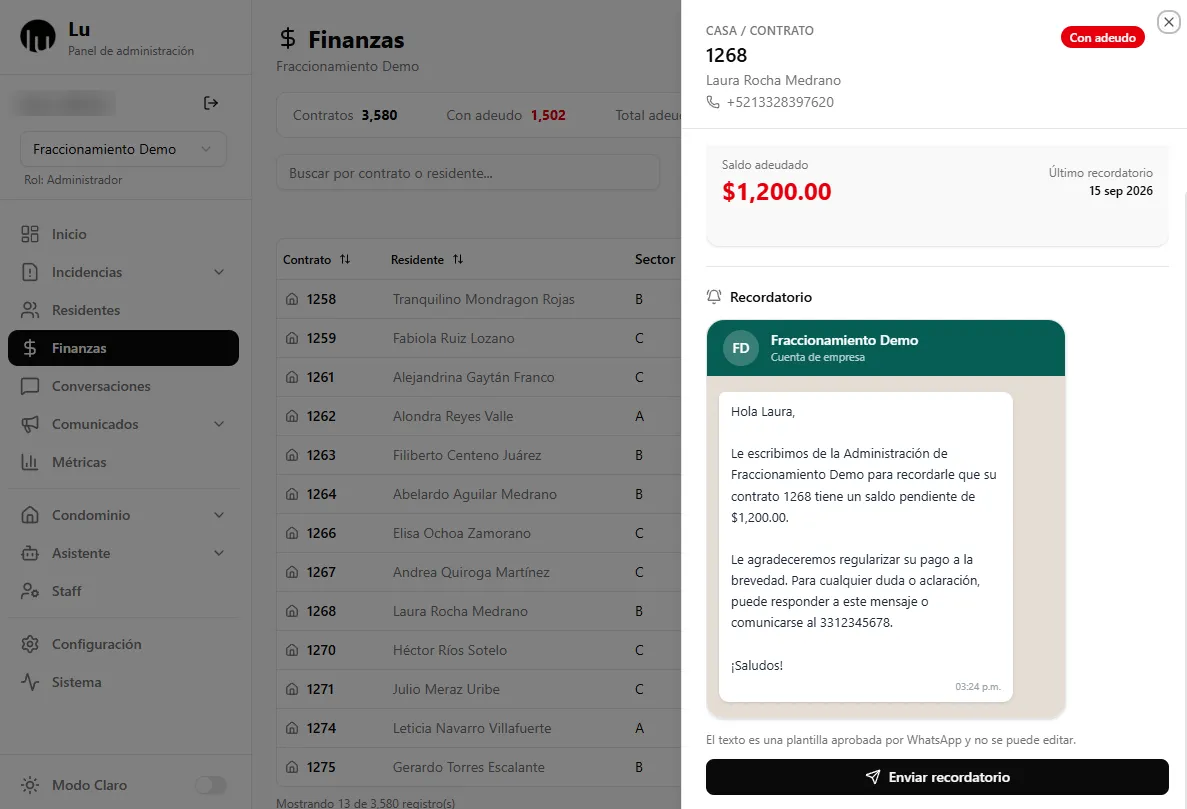Select row Julio Meraz Uribe
This screenshot has height=809, width=1187.
click(478, 689)
